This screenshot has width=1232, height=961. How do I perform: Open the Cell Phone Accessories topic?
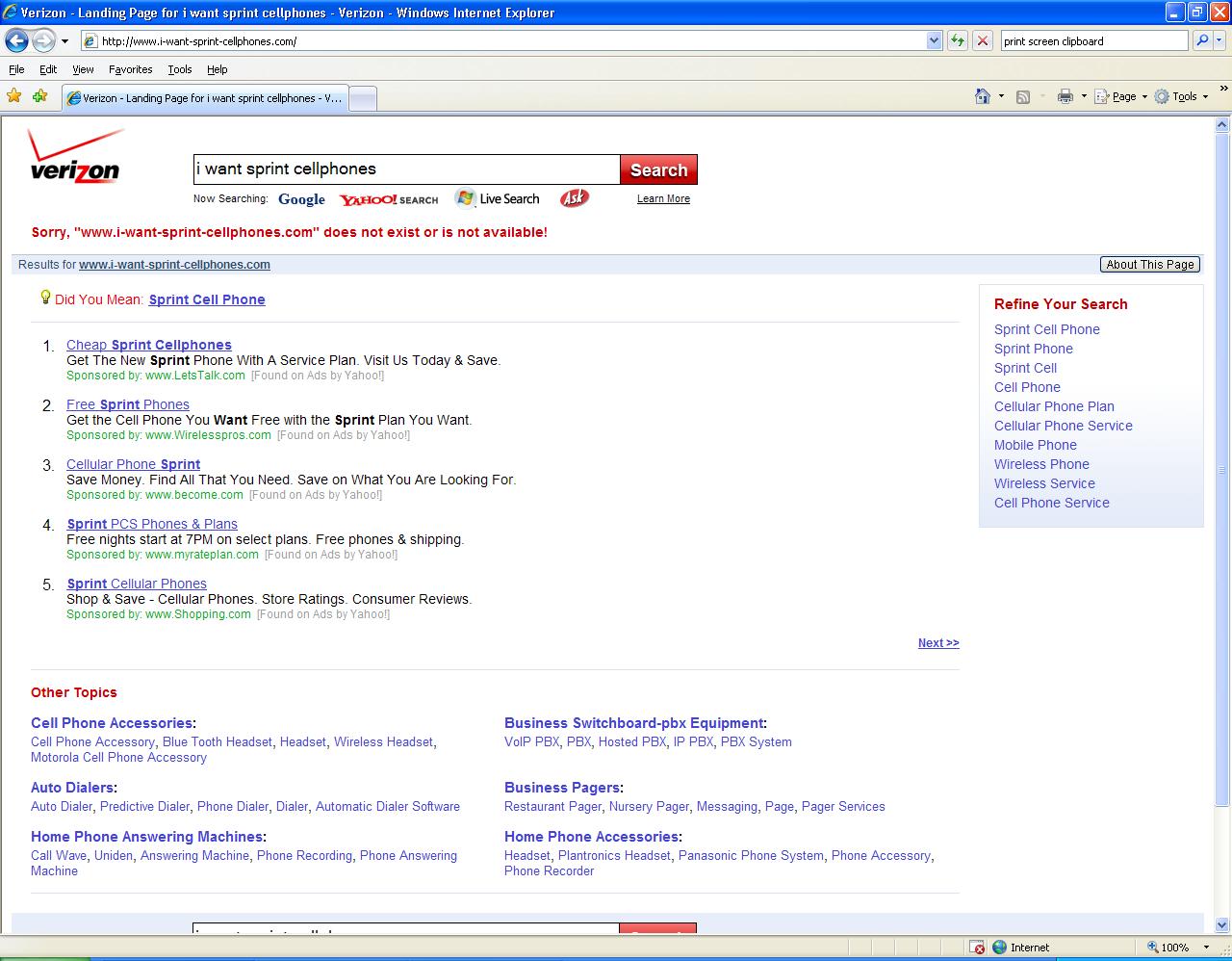pyautogui.click(x=112, y=723)
